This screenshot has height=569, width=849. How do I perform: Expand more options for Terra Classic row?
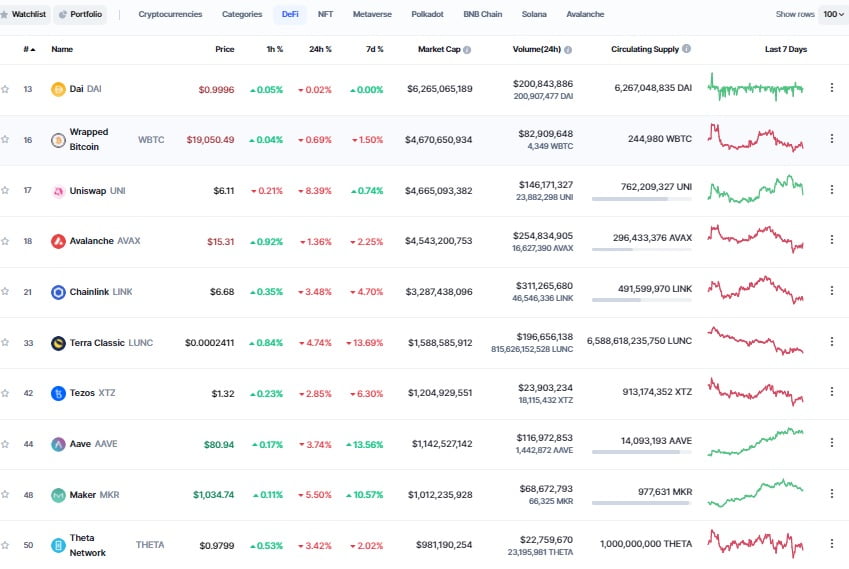tap(831, 343)
